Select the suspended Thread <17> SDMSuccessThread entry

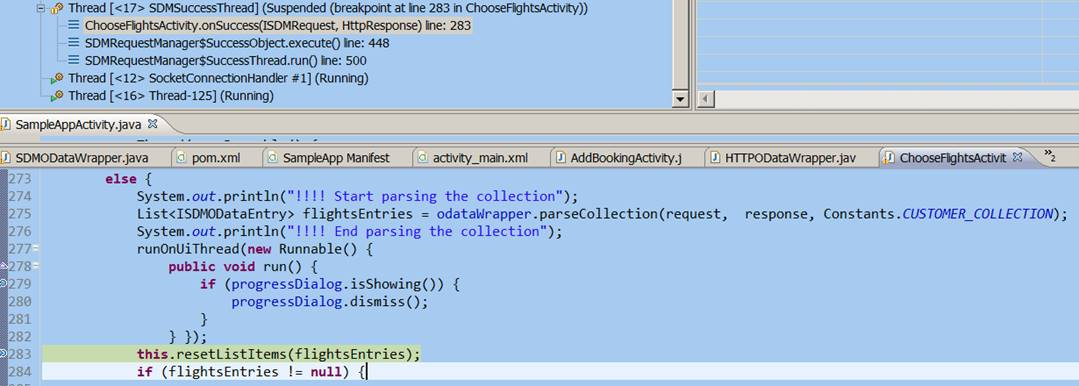tap(328, 9)
